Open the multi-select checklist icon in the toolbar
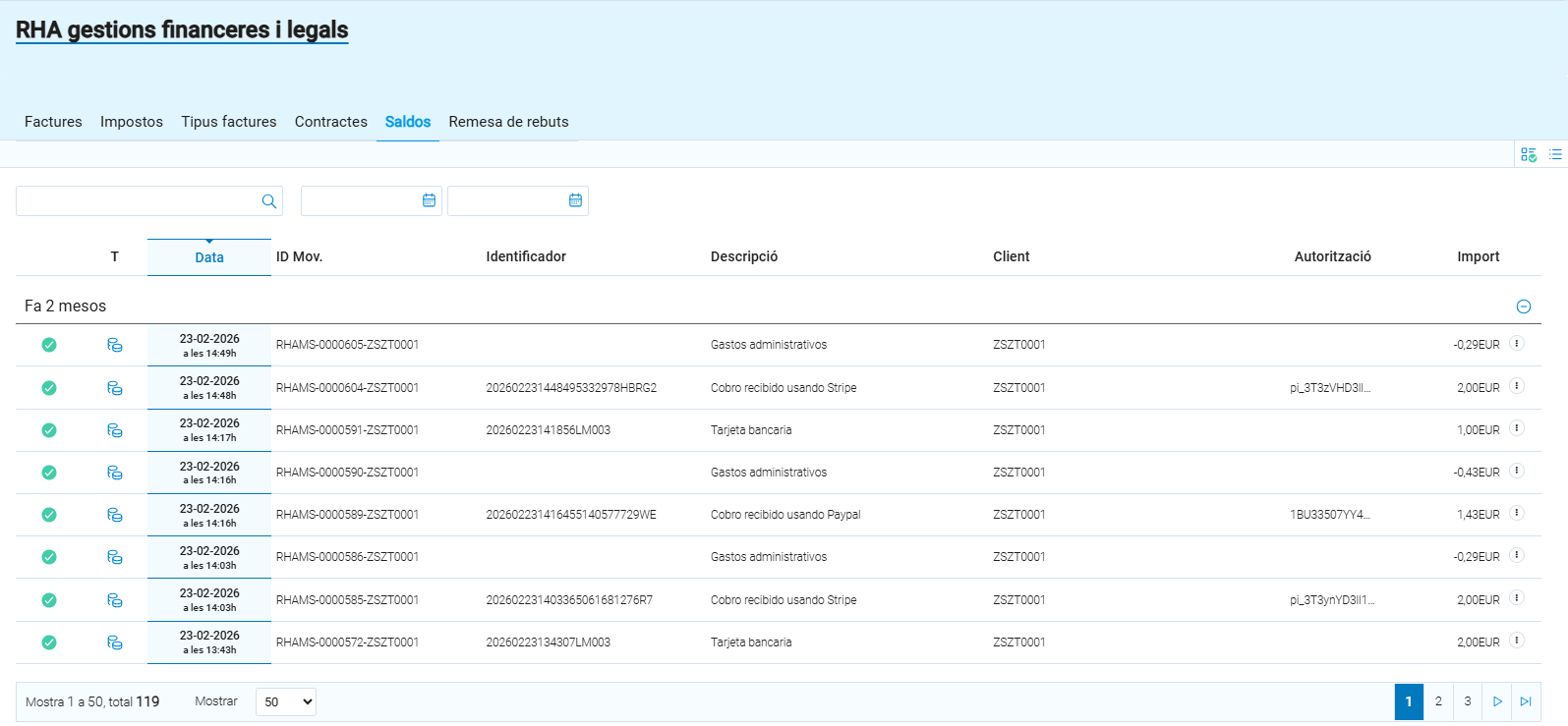The width and height of the screenshot is (1568, 726). point(1528,154)
